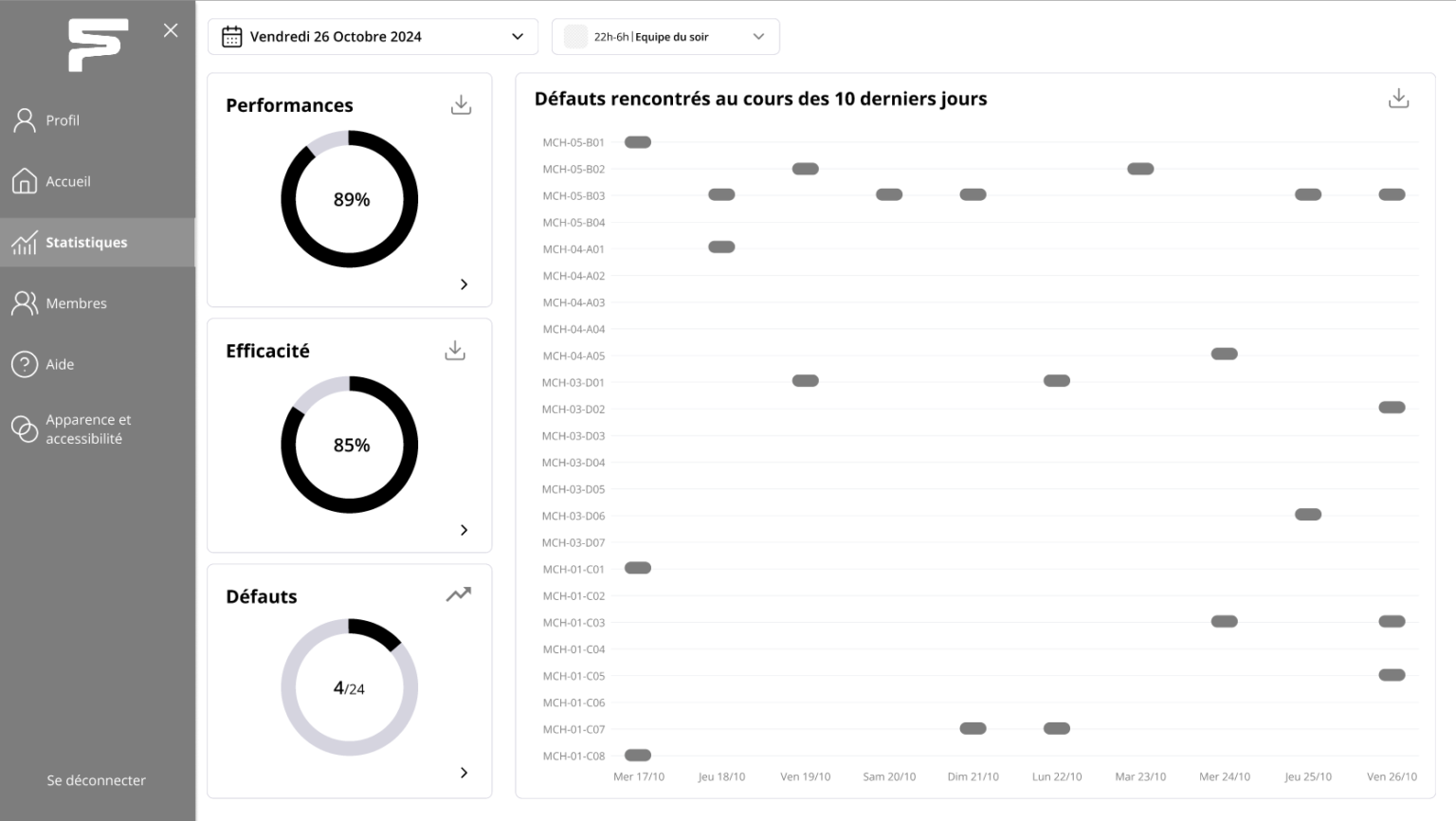
Task: Expand Défauts details with chevron arrow
Action: click(464, 773)
